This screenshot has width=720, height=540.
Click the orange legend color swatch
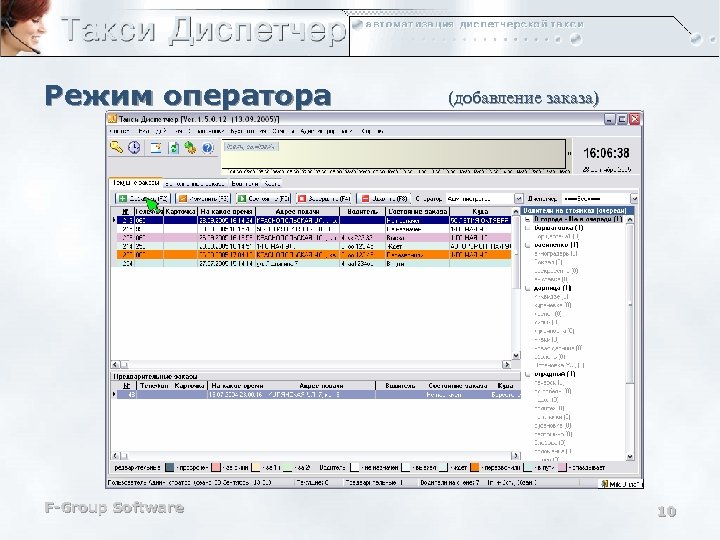[475, 467]
